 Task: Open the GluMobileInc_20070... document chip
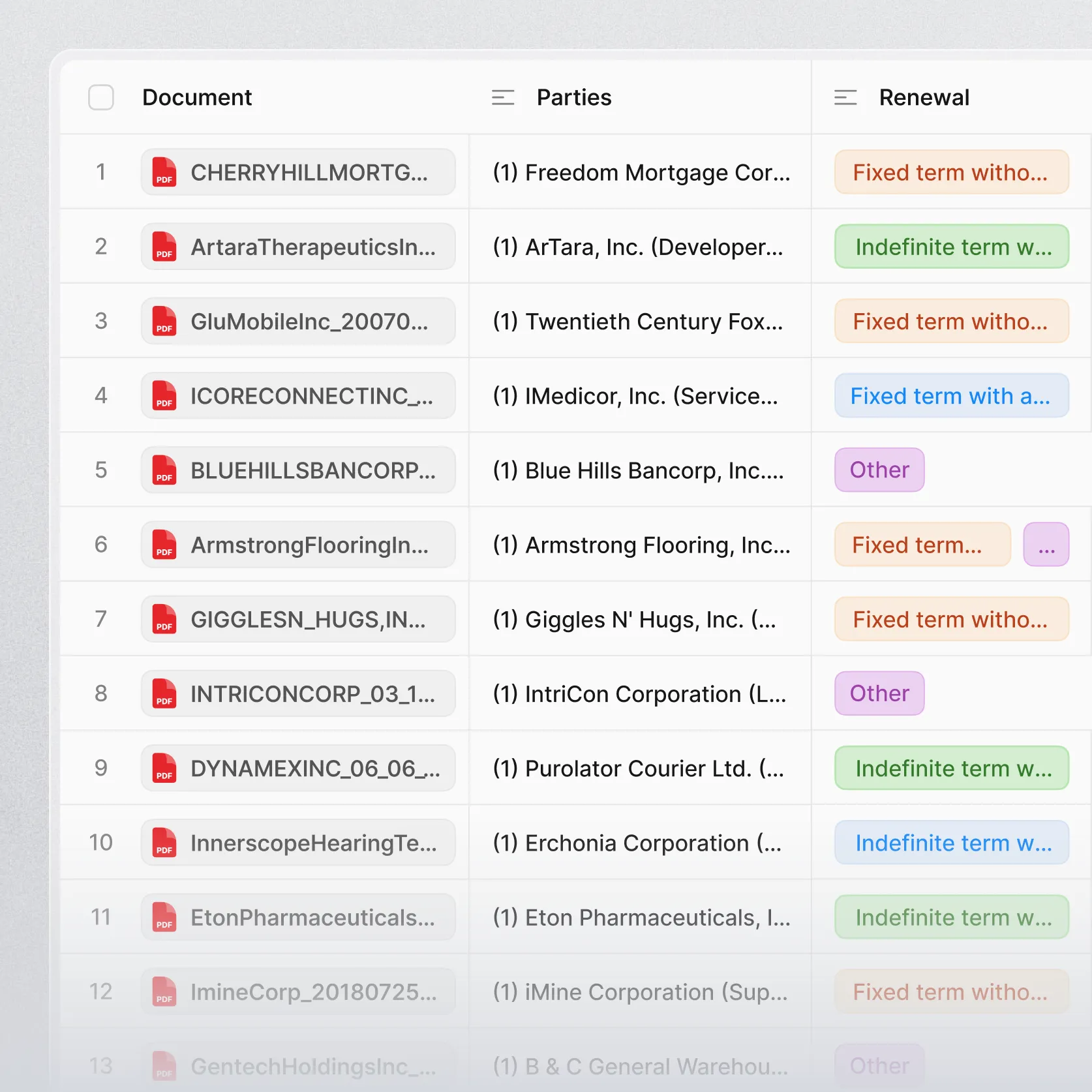298,321
